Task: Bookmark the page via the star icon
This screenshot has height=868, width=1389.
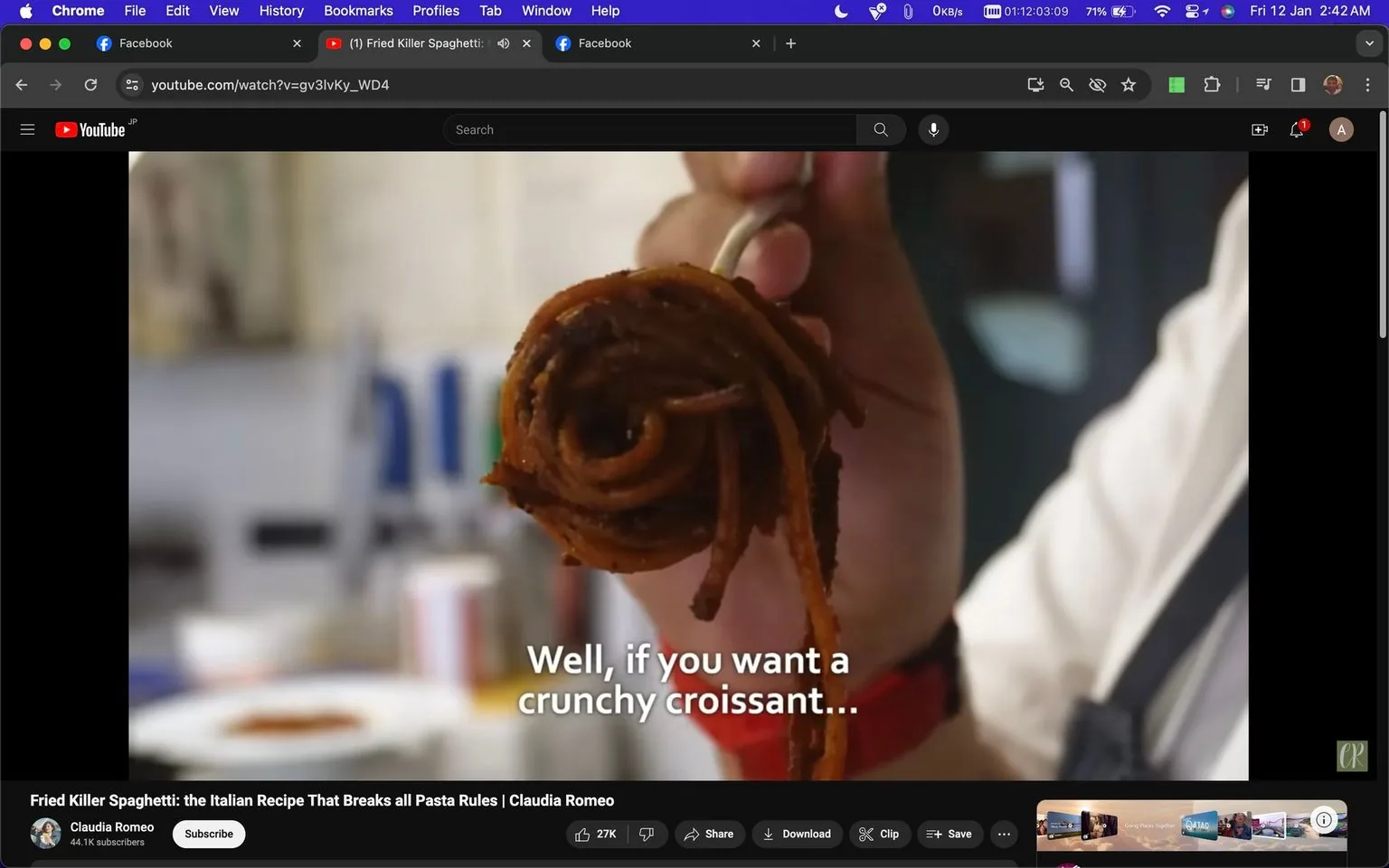Action: pos(1128,84)
